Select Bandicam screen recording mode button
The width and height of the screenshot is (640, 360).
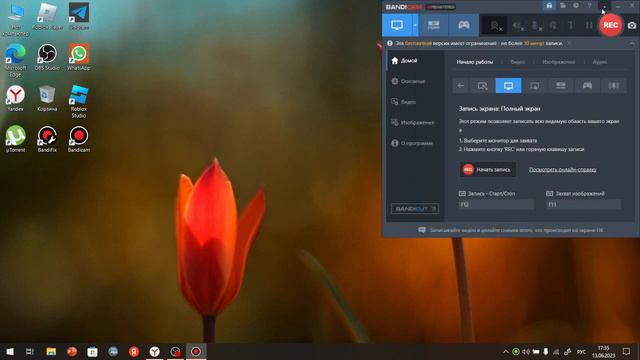click(397, 25)
